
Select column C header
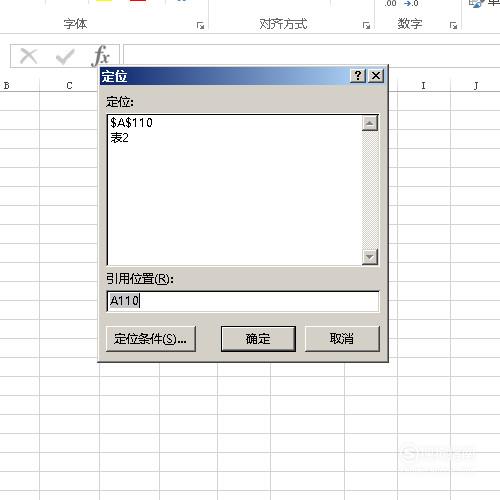[69, 86]
